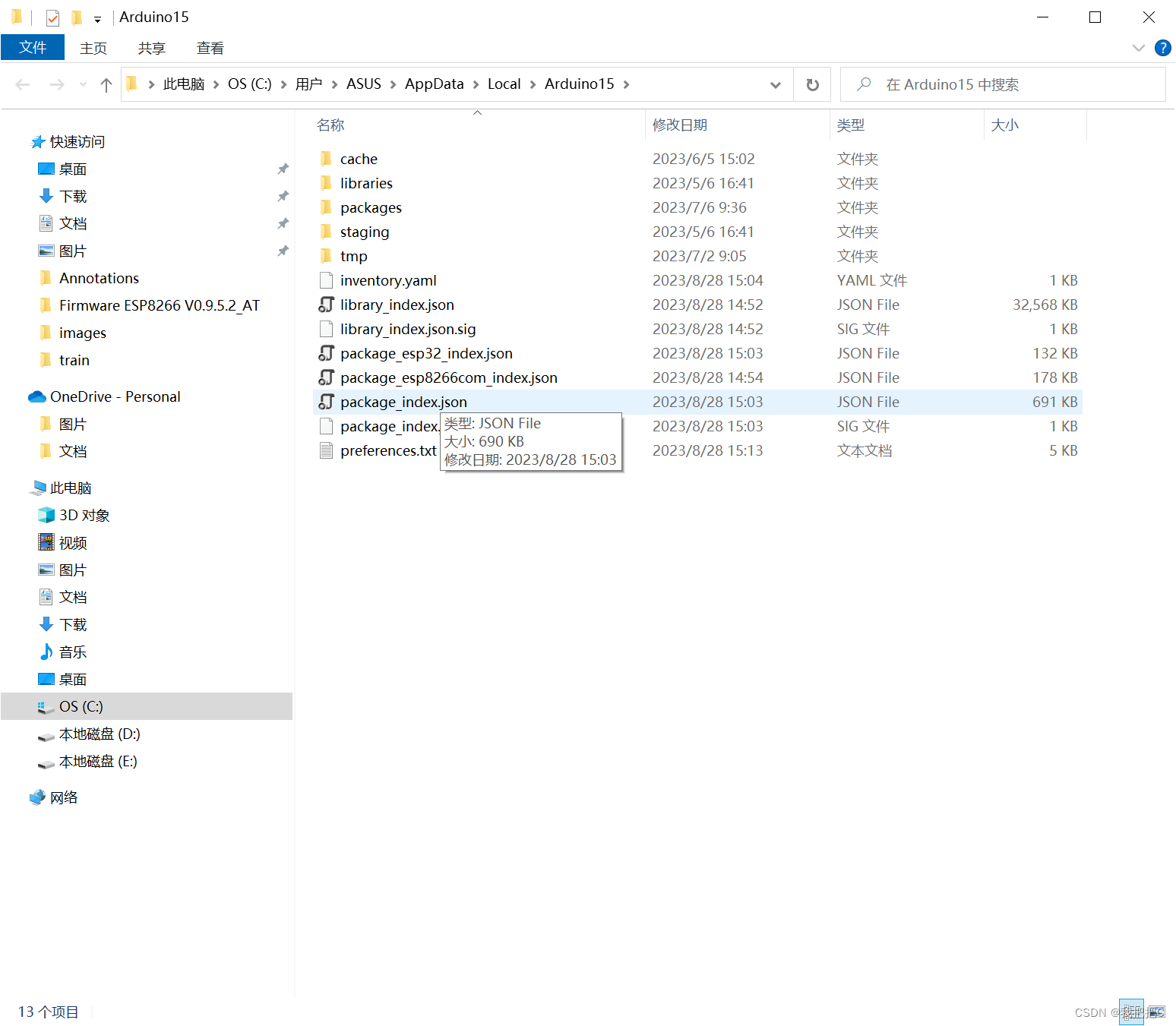Click the pin icon beside quick access 文档
Viewport: 1176px width, 1026px height.
pos(283,223)
